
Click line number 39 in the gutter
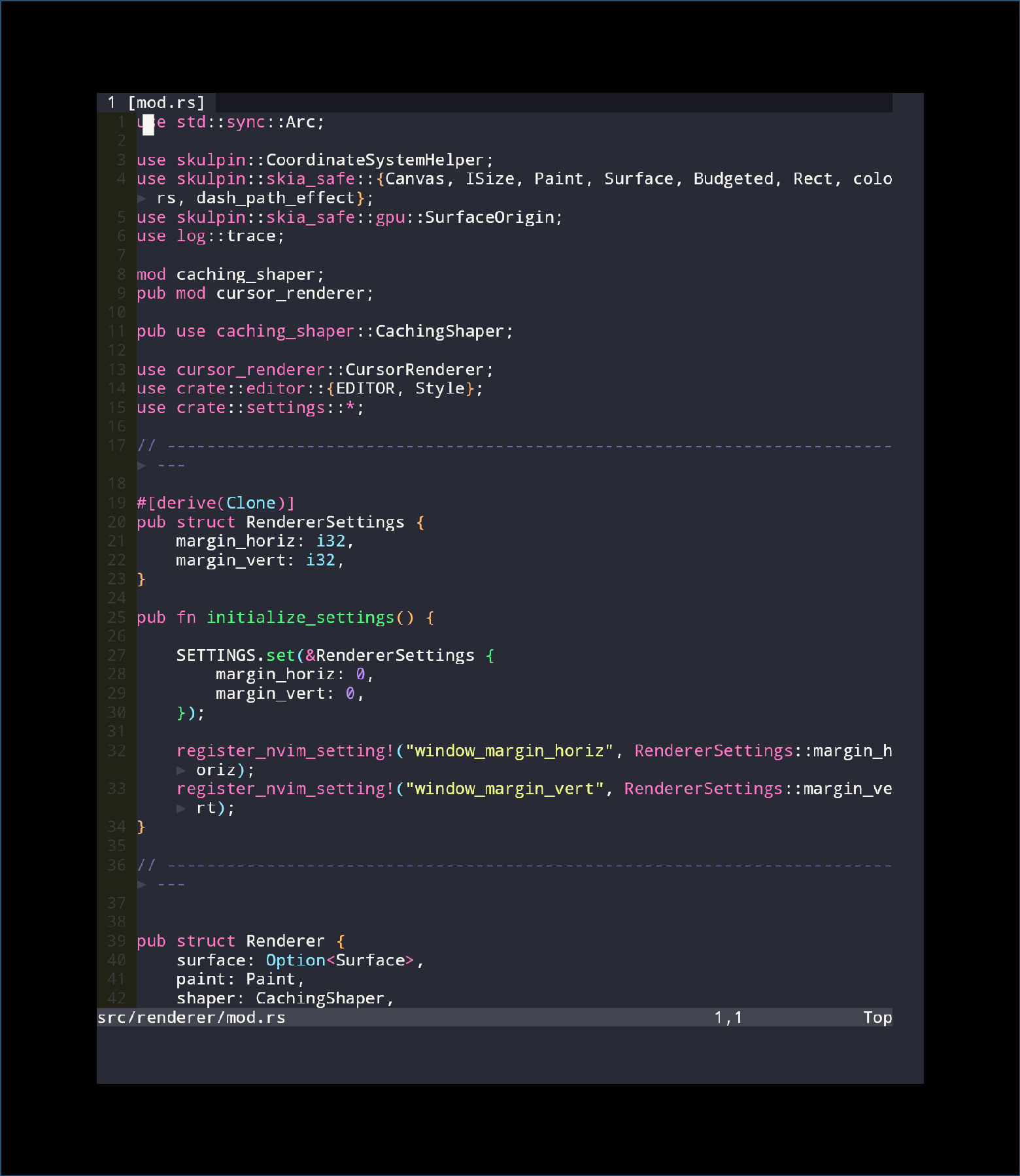[116, 941]
